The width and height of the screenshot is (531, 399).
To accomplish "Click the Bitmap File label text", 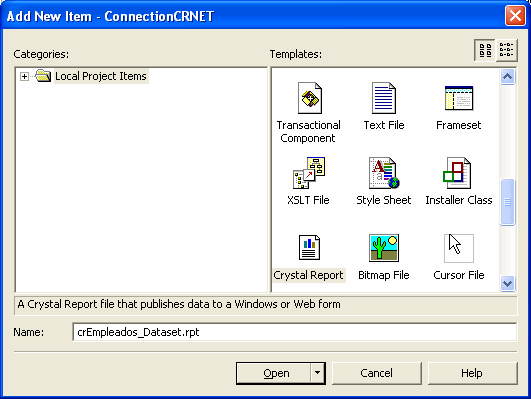I will pos(384,275).
